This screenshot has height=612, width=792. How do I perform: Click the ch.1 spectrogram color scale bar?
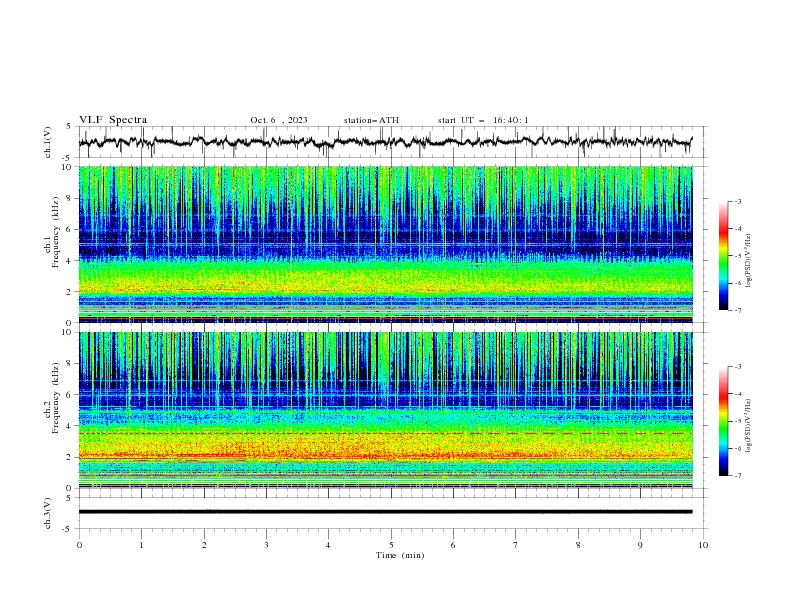[x=723, y=256]
